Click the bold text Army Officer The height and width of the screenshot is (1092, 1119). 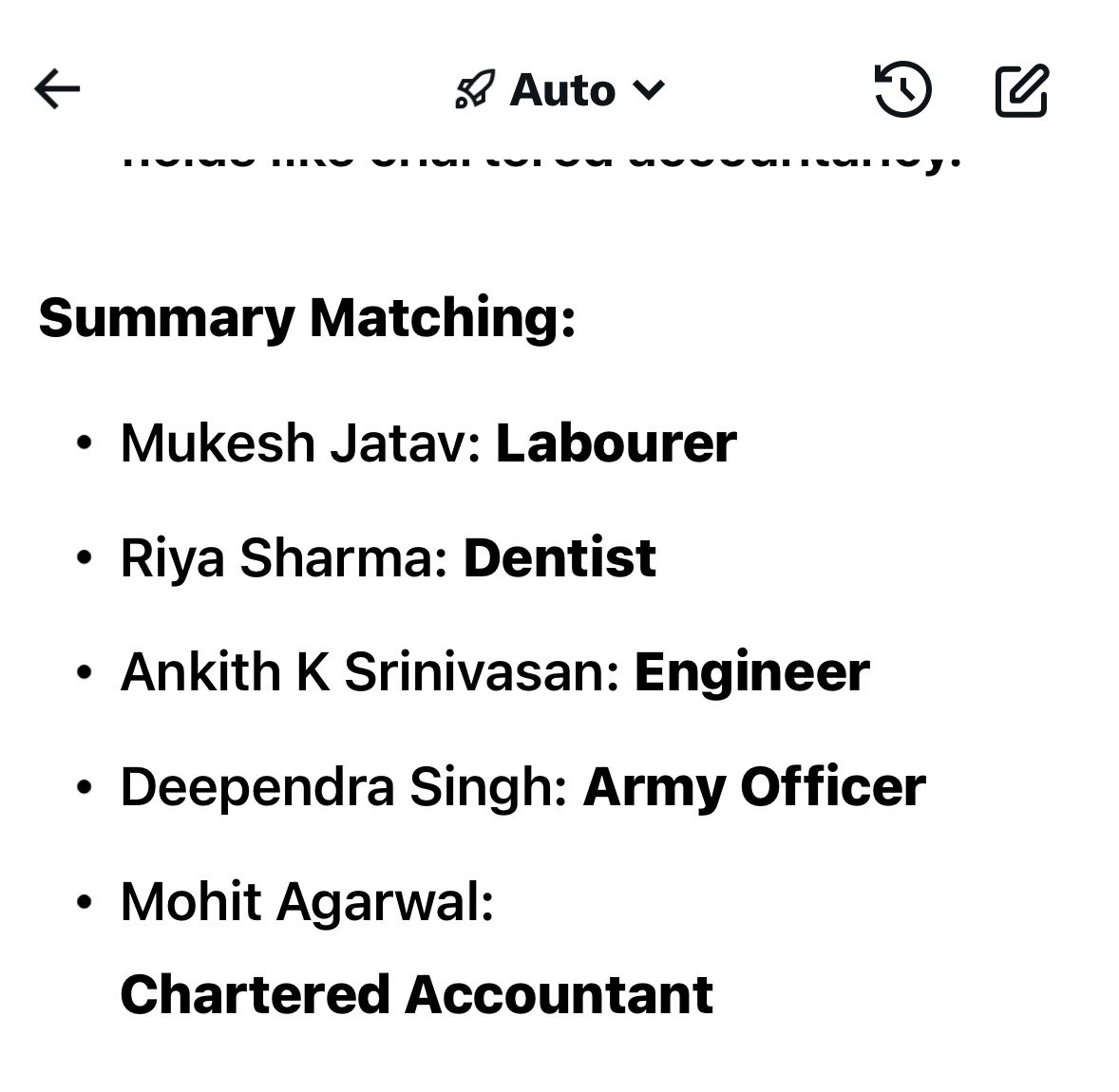(x=754, y=787)
